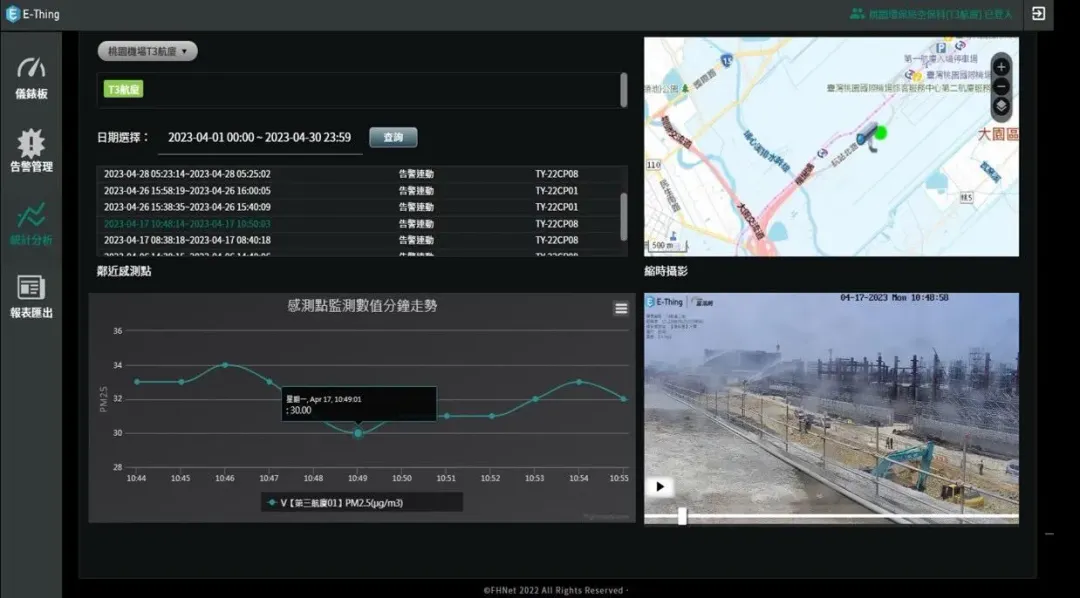
Task: Click the 縮時攝影 section heading
Action: [665, 271]
